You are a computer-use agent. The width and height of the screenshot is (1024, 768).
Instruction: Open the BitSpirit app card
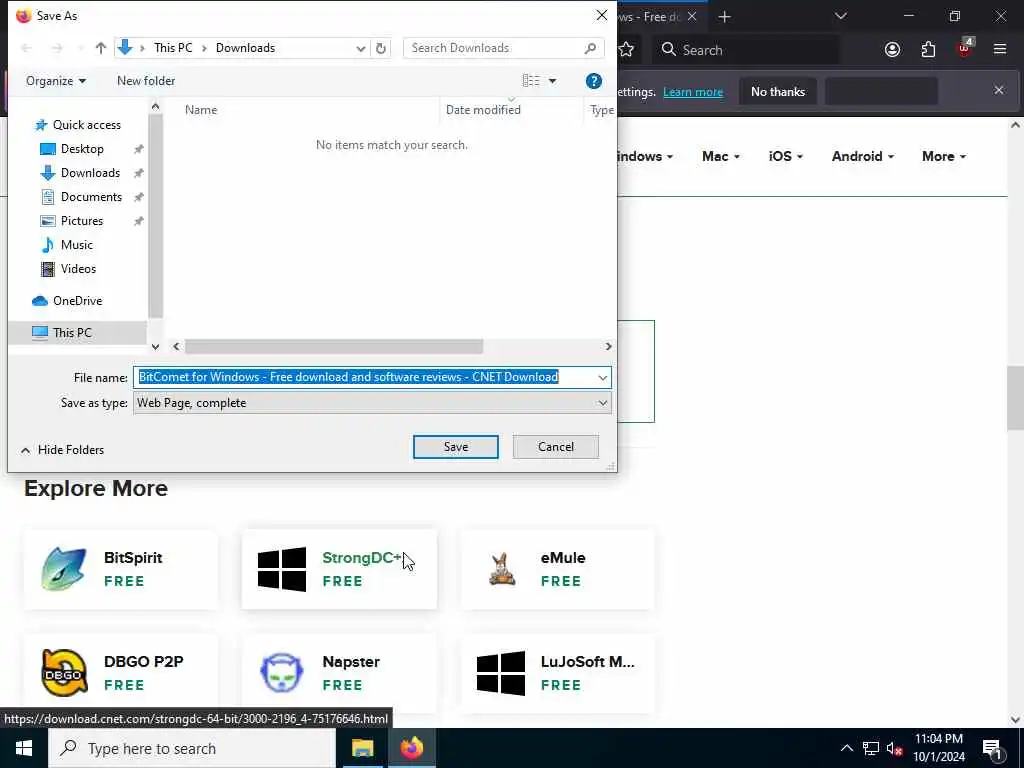(121, 569)
